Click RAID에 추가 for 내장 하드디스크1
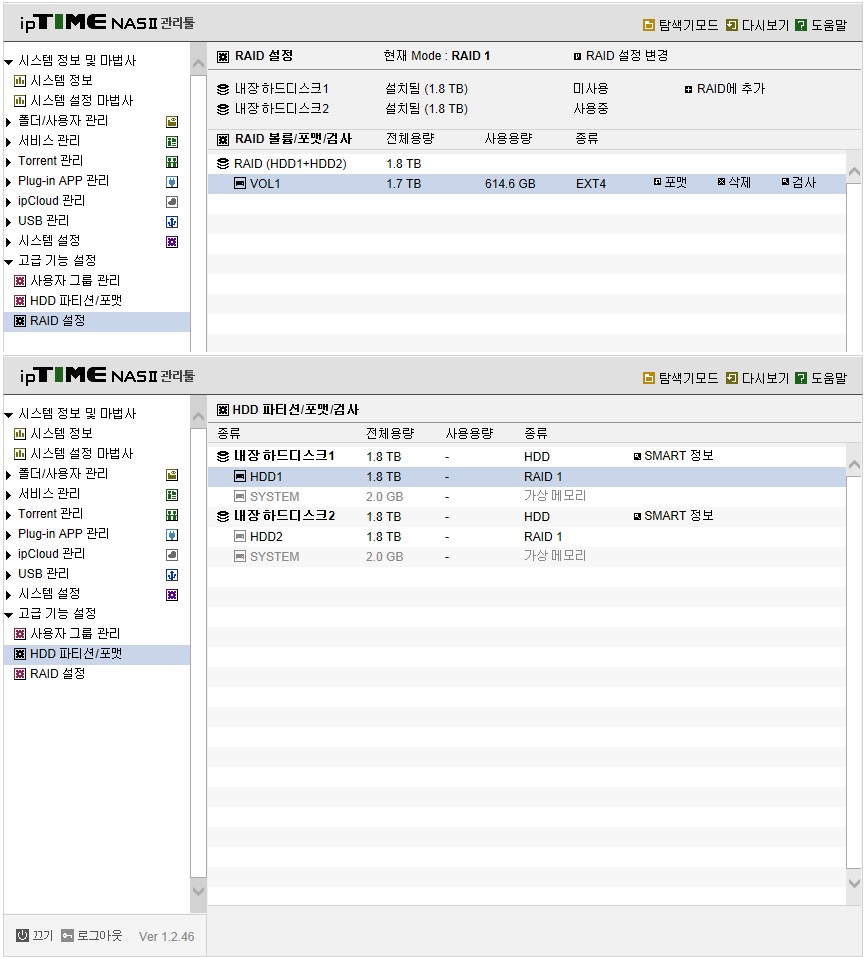The image size is (865, 957). tap(725, 89)
